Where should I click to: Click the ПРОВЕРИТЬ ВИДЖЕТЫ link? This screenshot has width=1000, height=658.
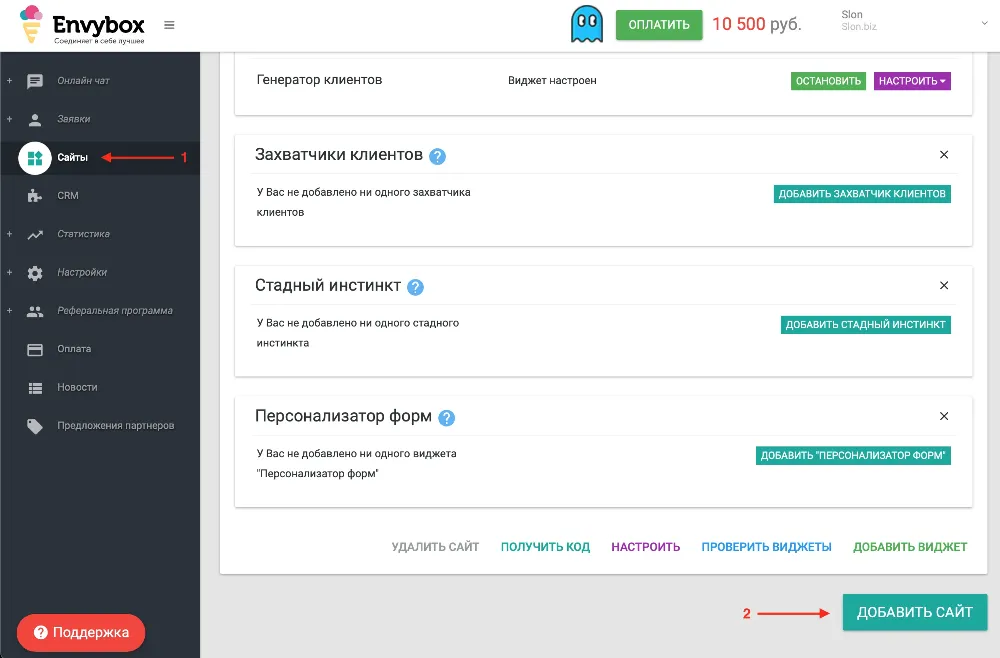[767, 547]
